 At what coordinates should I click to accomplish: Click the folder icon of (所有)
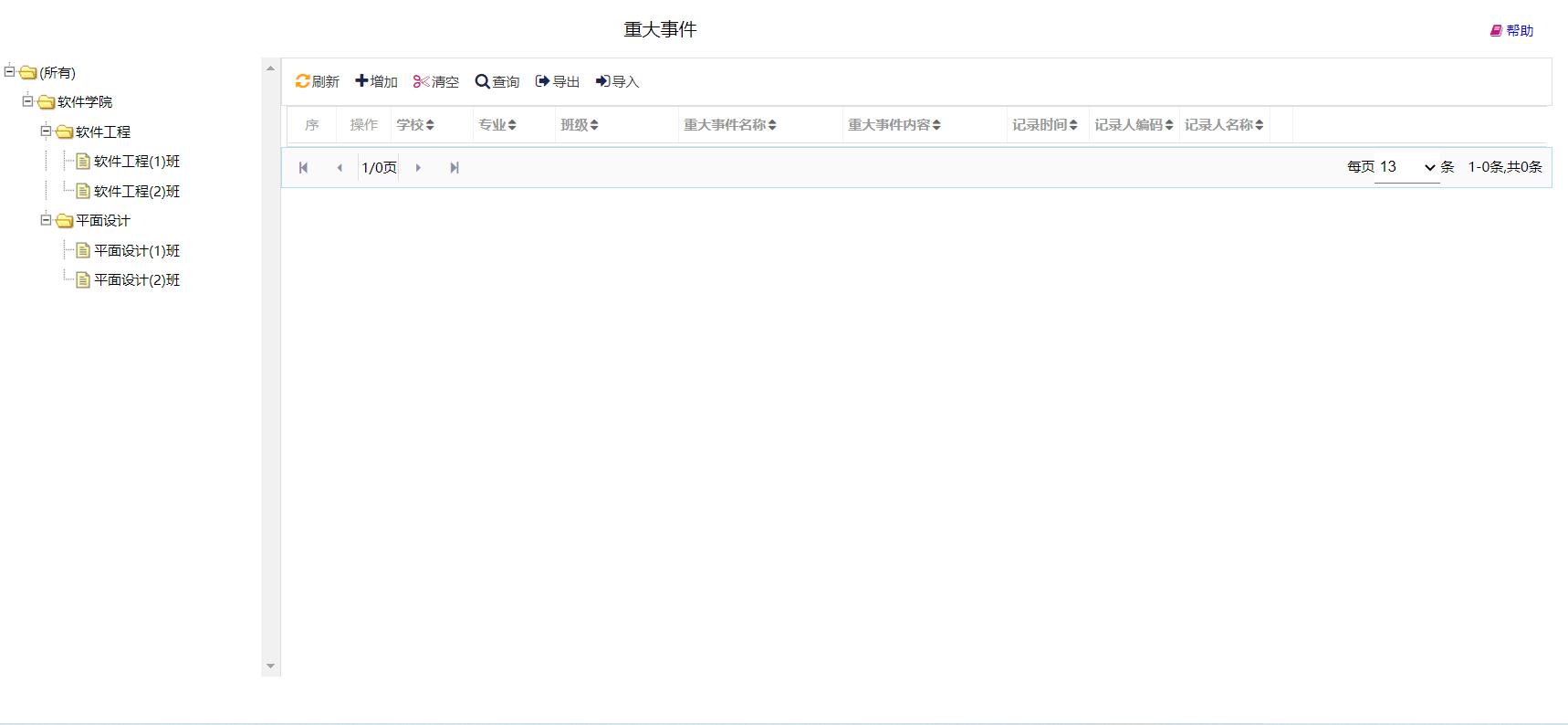28,72
